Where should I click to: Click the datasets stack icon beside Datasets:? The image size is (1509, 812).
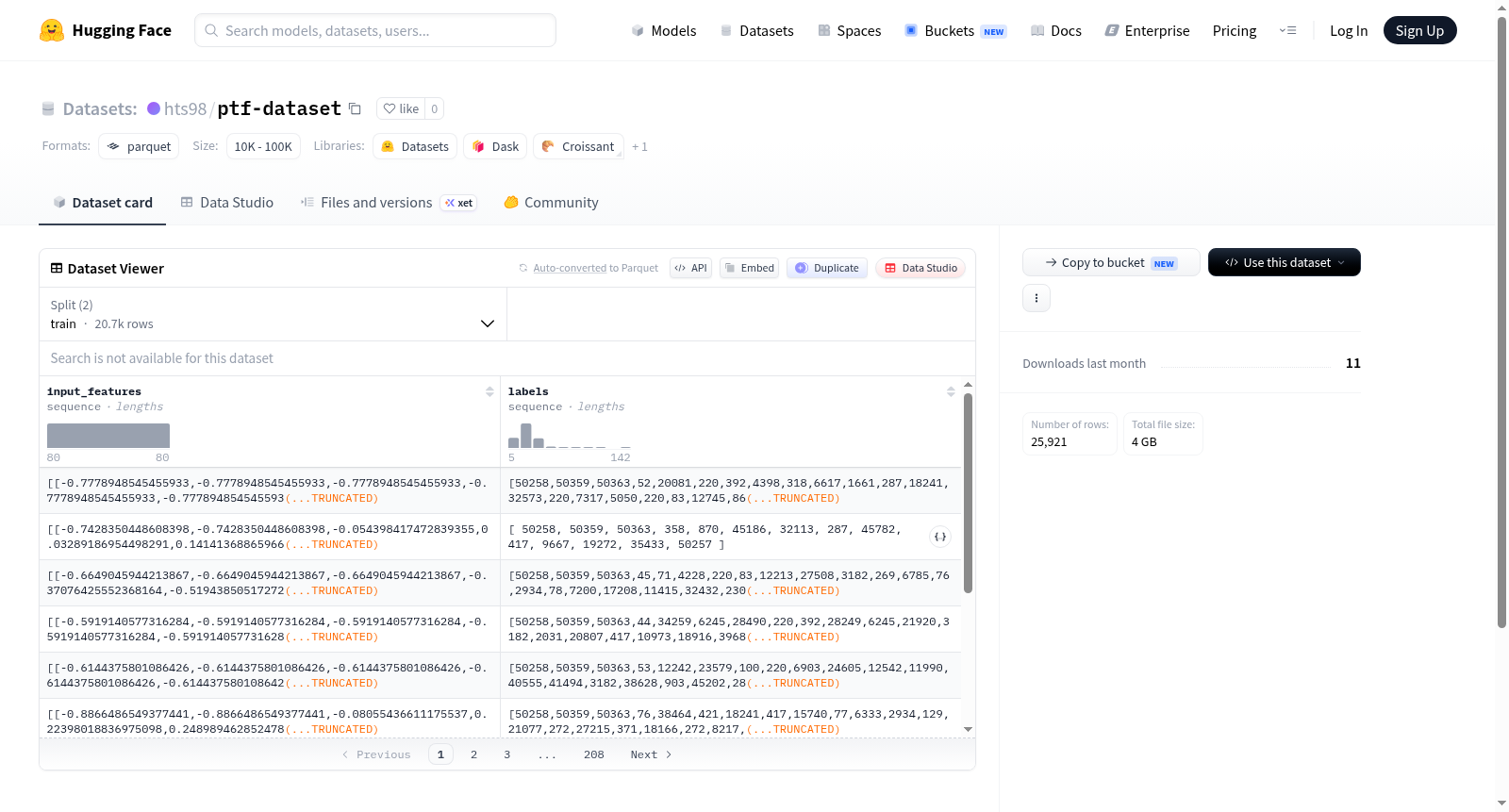click(48, 108)
